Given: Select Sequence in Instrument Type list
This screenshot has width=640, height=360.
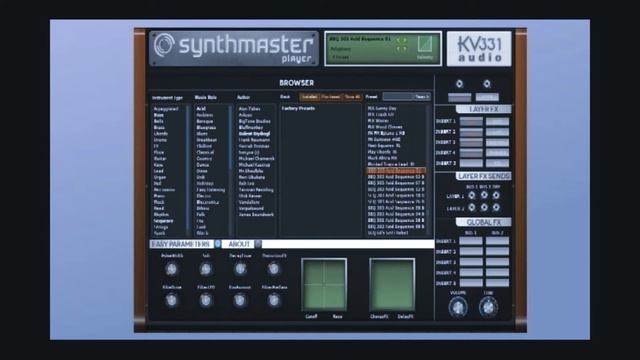Looking at the screenshot, I should [163, 221].
